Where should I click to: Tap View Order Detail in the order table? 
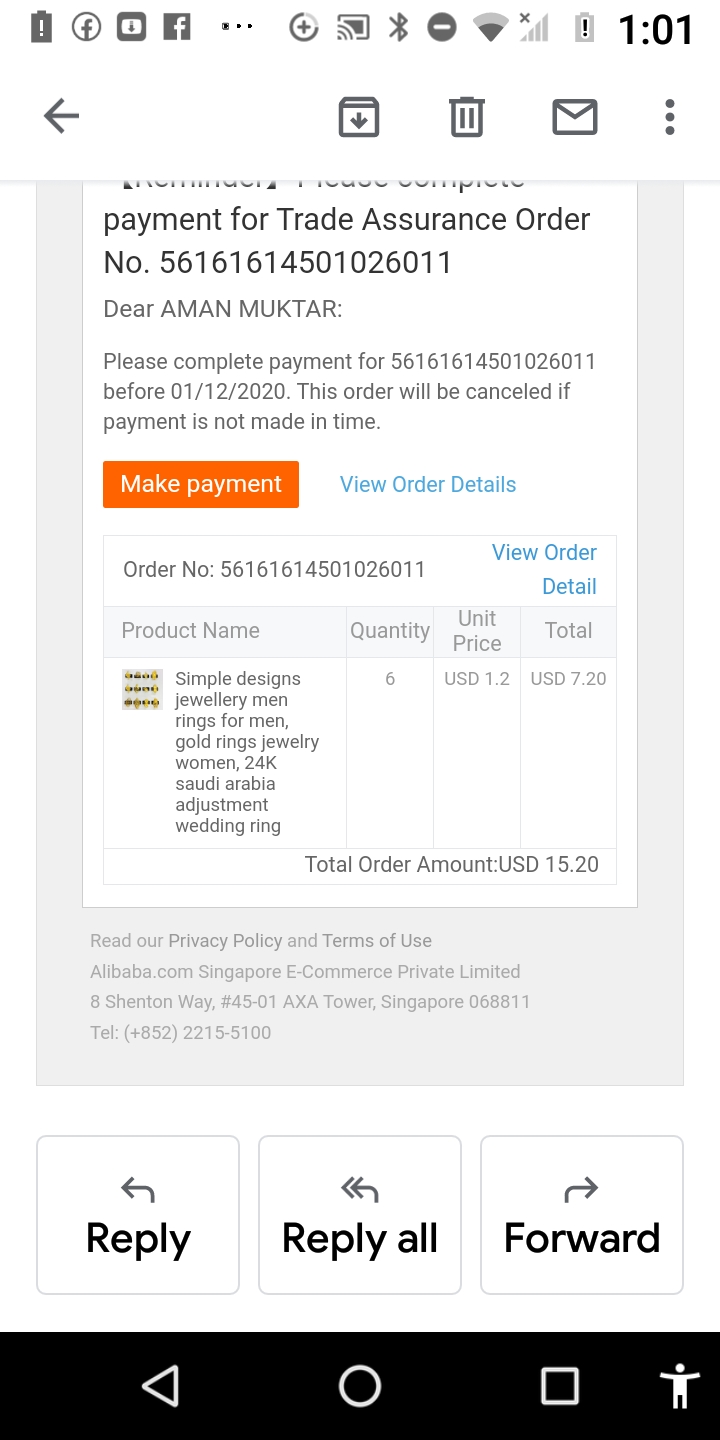[x=545, y=569]
